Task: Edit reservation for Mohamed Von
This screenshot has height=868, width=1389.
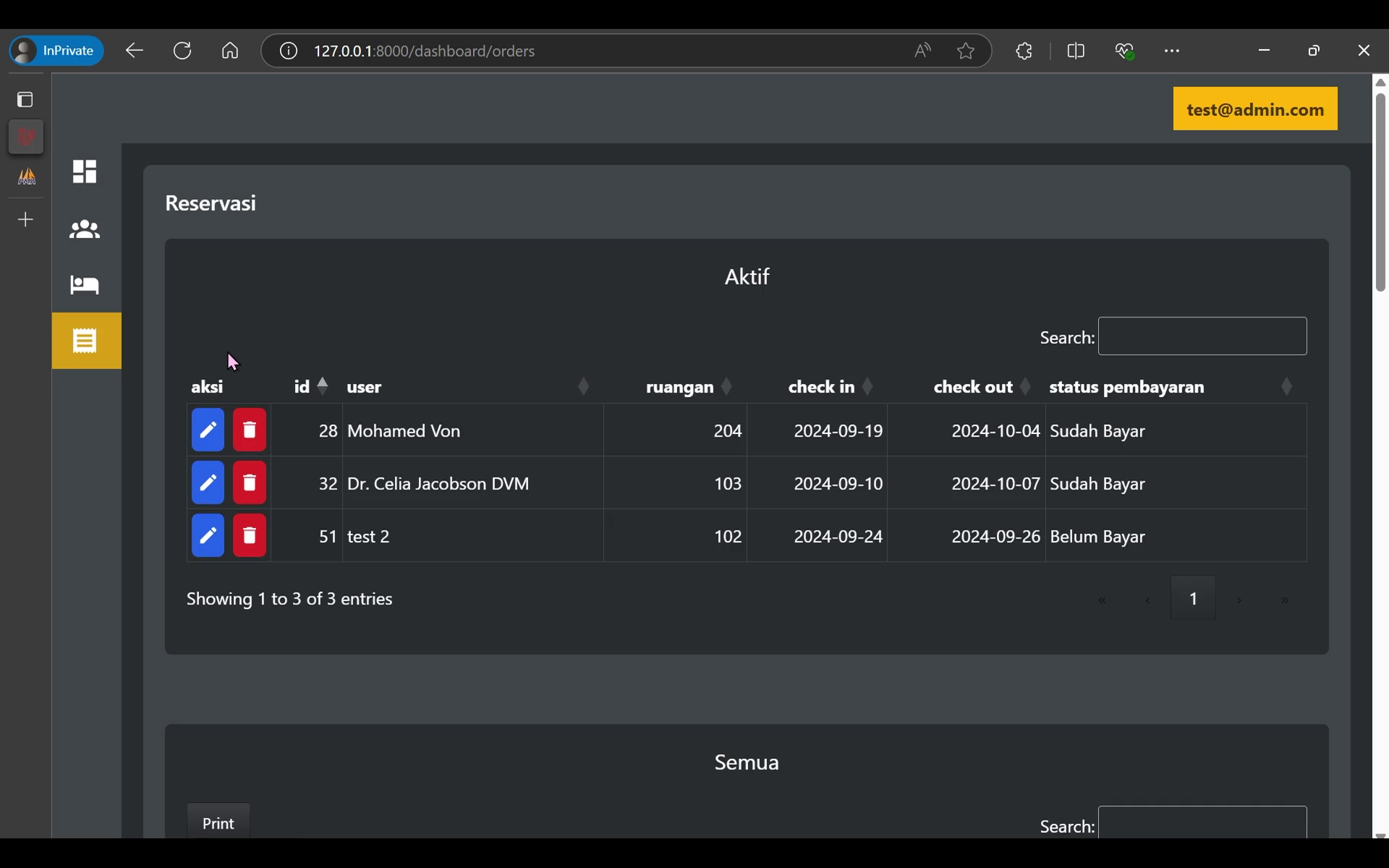Action: coord(208,430)
